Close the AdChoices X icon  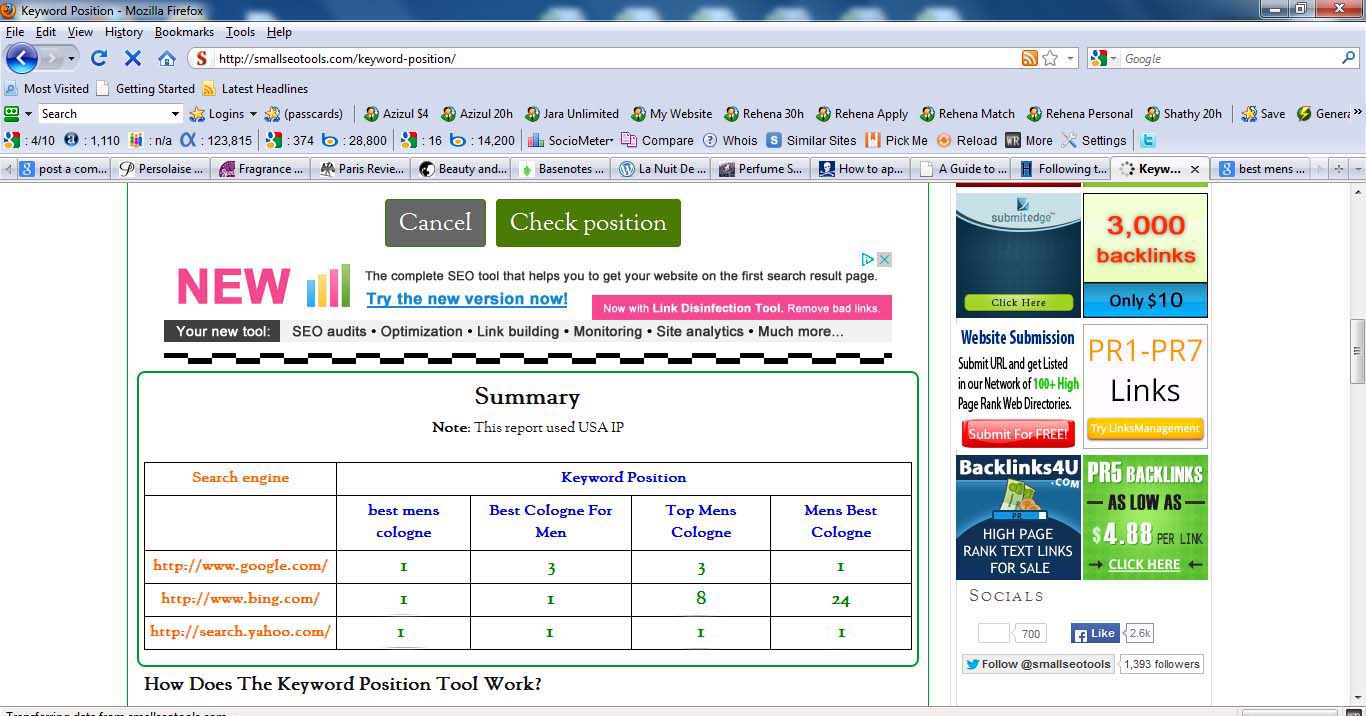[884, 259]
